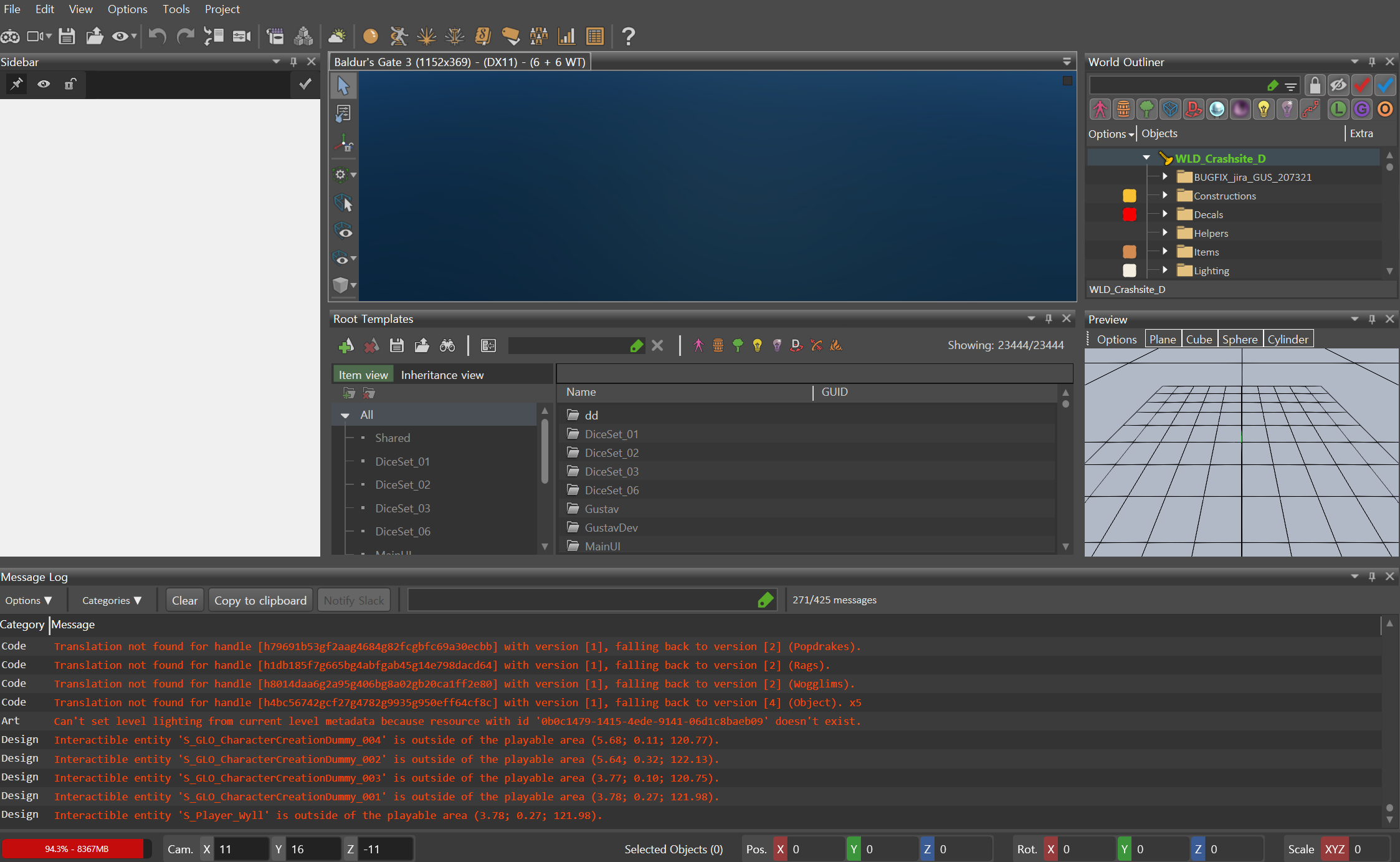Click the barrel items filter in World Outliner
The width and height of the screenshot is (1400, 862).
[1123, 109]
